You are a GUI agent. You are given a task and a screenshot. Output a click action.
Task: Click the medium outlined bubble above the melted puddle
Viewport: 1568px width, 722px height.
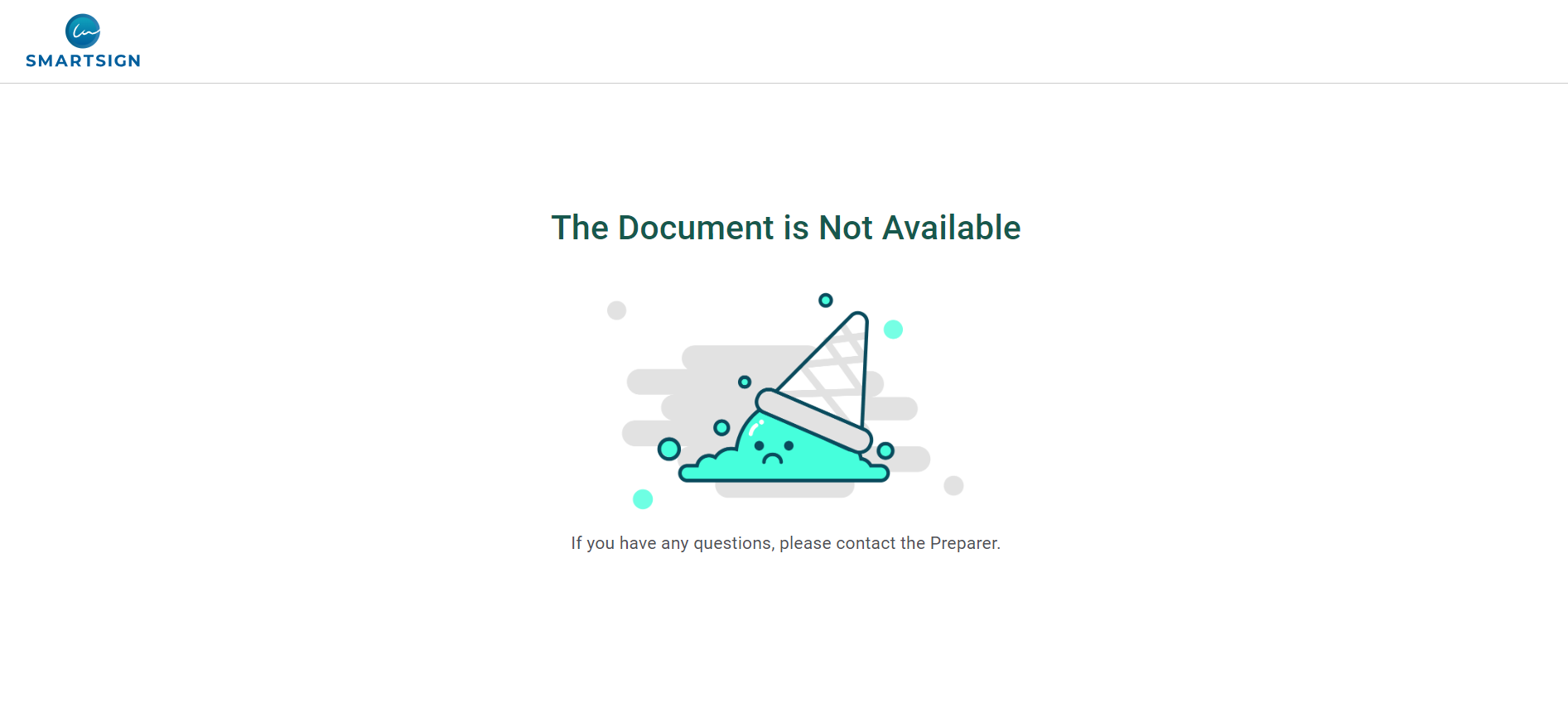[721, 427]
